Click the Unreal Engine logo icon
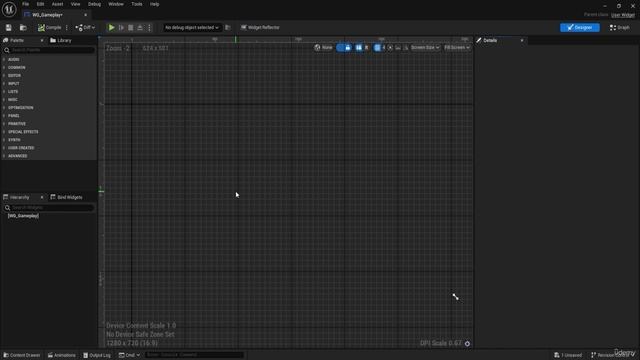This screenshot has height=360, width=640. click(9, 9)
